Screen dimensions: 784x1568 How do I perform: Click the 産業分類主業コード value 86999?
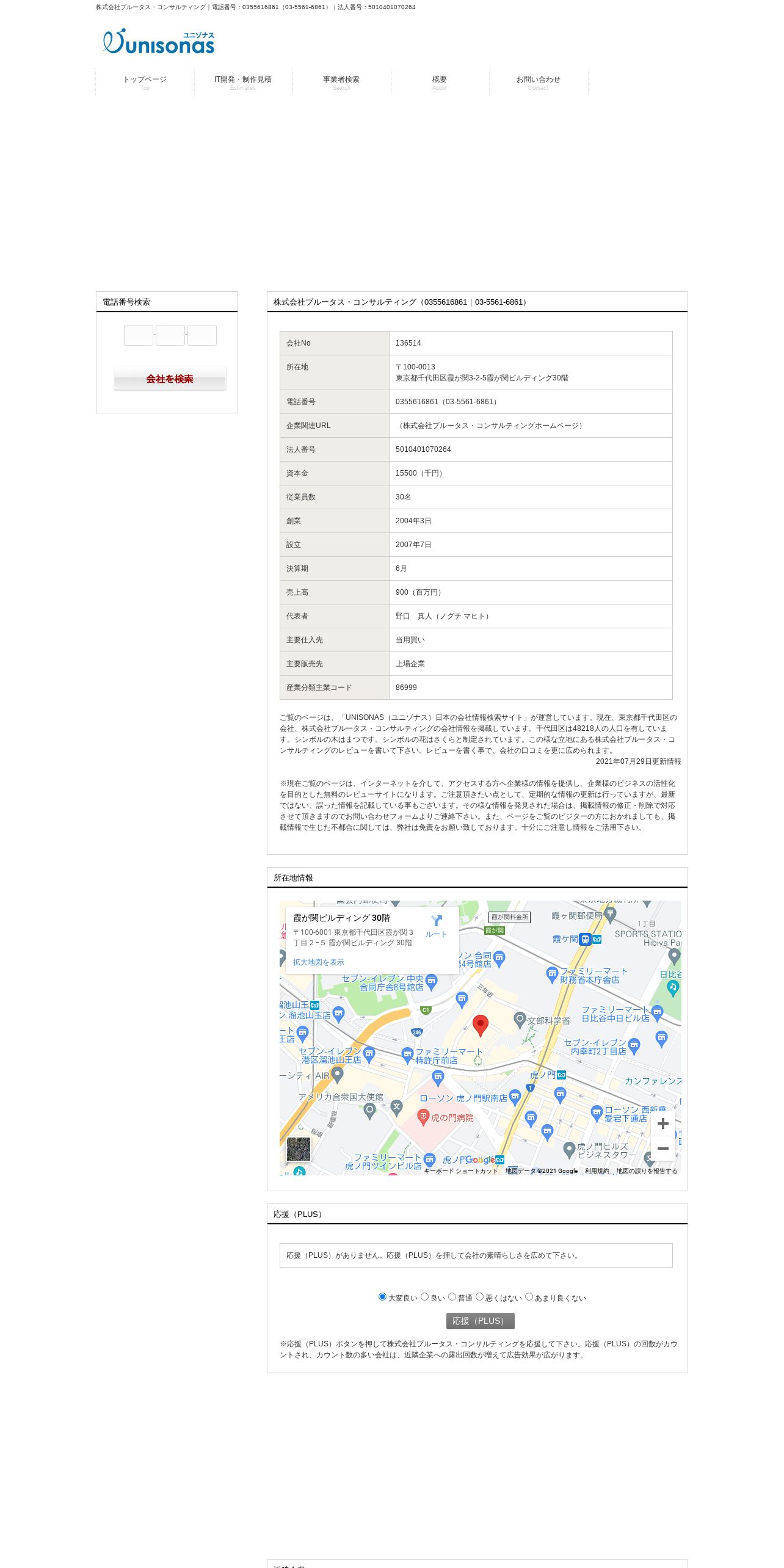[406, 688]
